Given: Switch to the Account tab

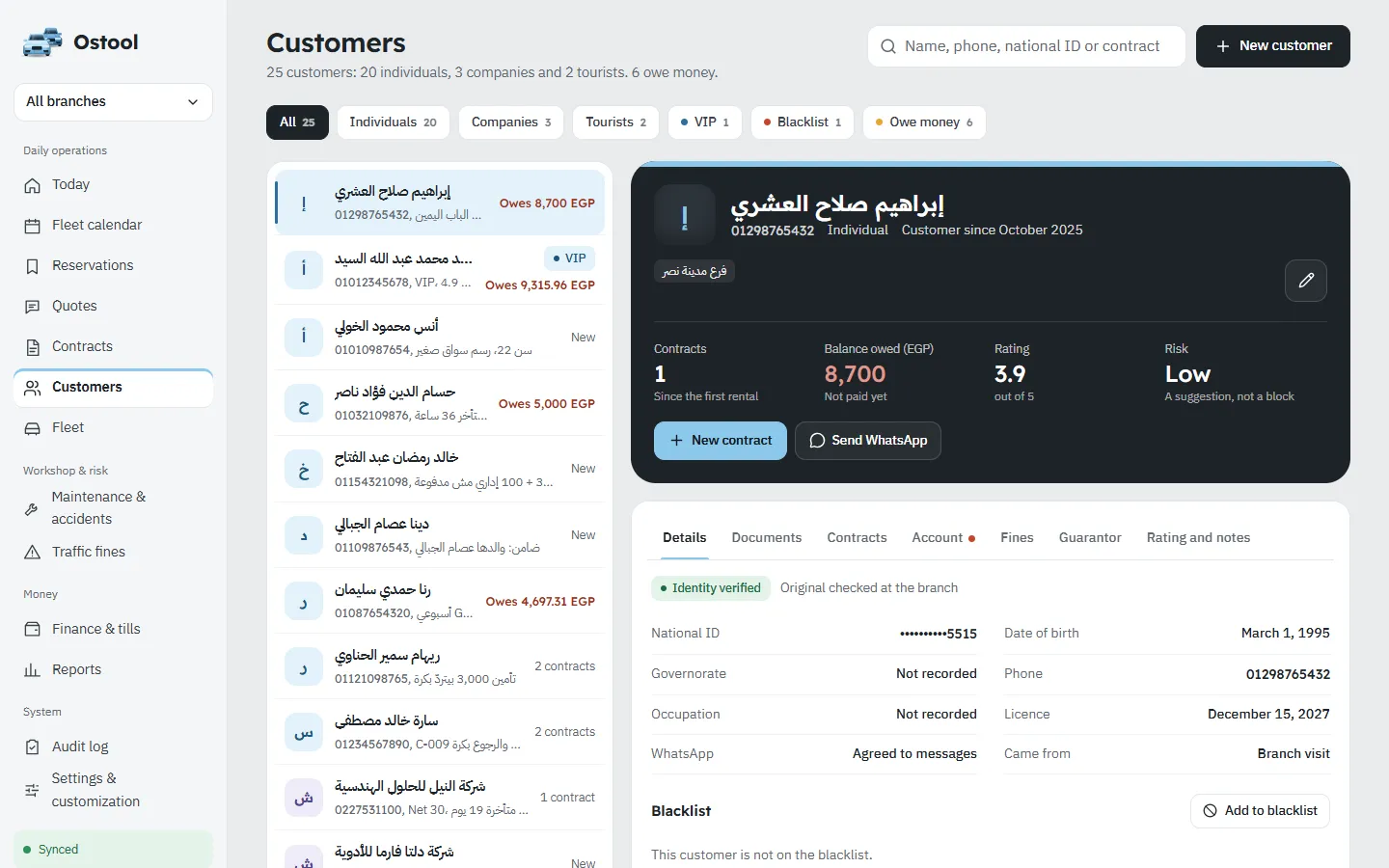Looking at the screenshot, I should [x=943, y=538].
